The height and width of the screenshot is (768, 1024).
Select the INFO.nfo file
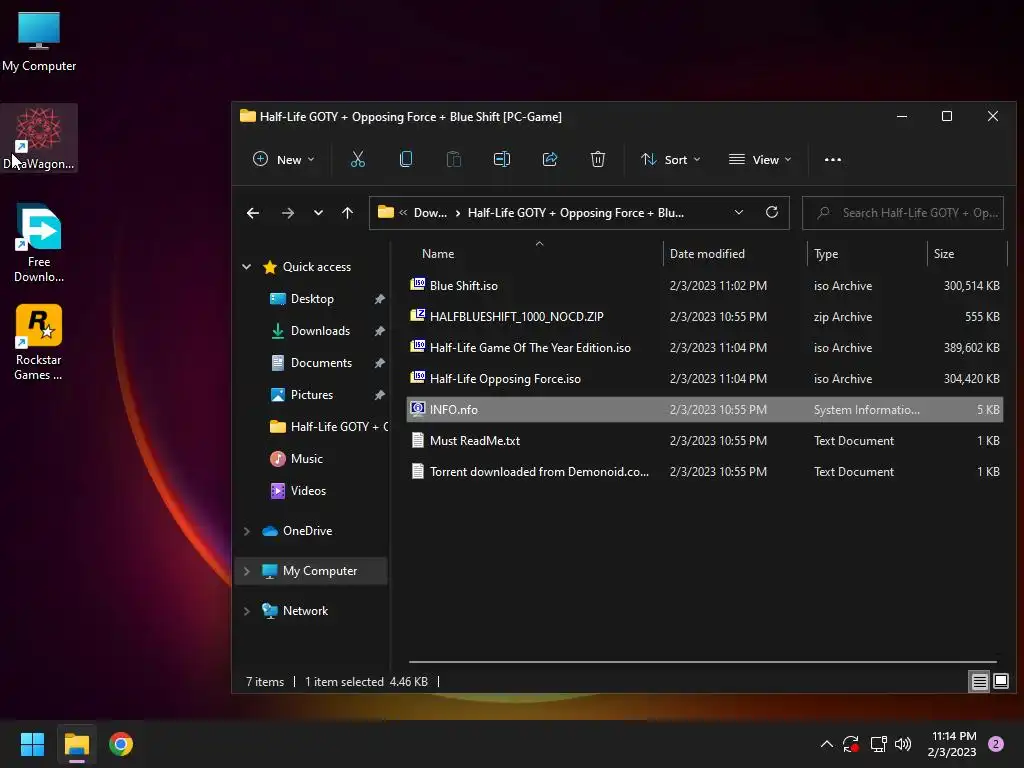click(705, 409)
